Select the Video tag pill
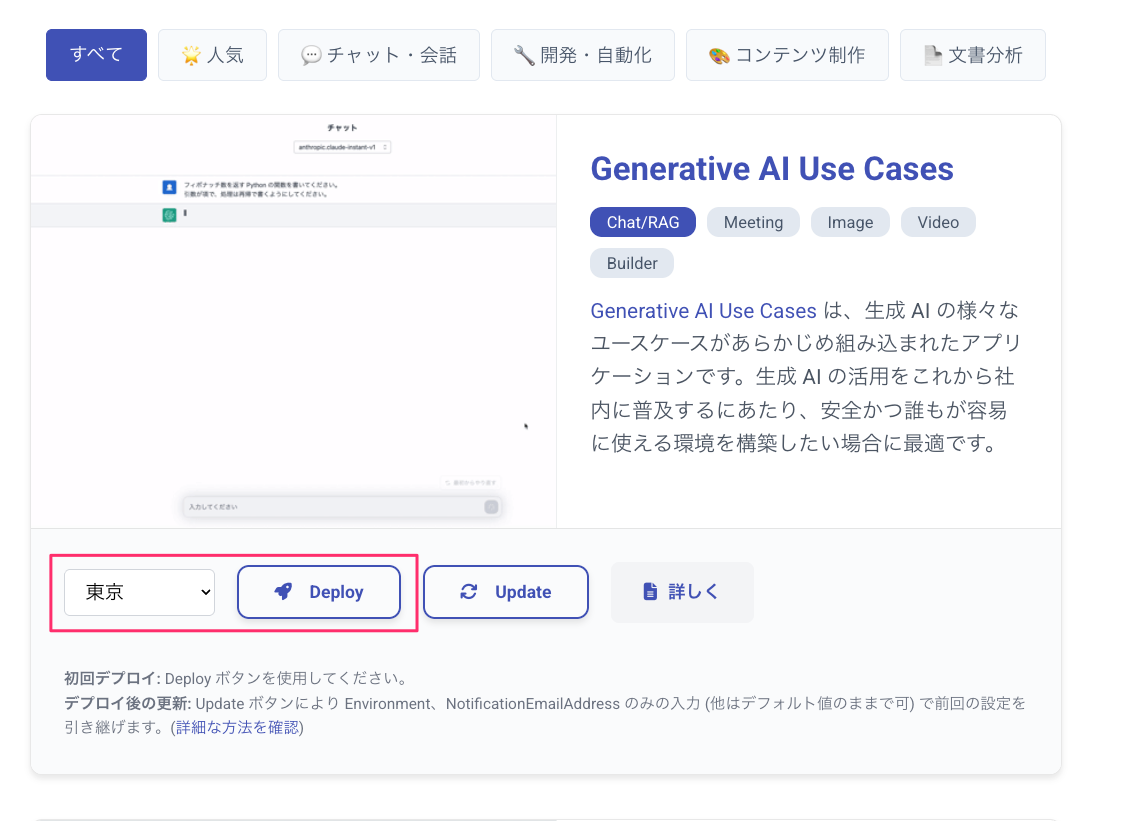 (x=938, y=222)
